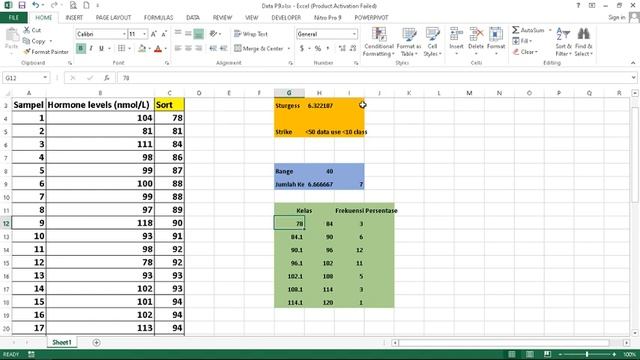This screenshot has width=640, height=360.
Task: Switch to the DEVELOPER tab
Action: (x=286, y=18)
